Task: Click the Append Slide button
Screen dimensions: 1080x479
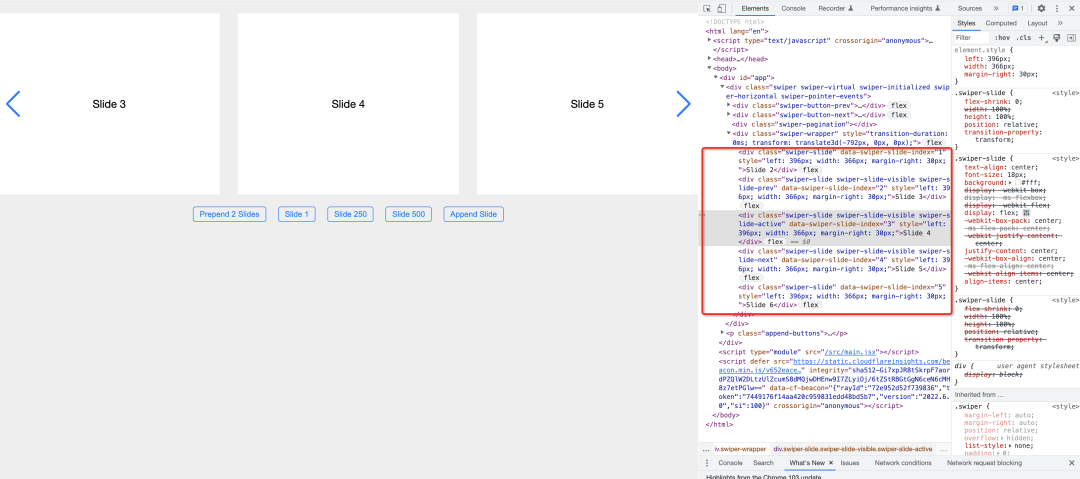Action: tap(473, 214)
